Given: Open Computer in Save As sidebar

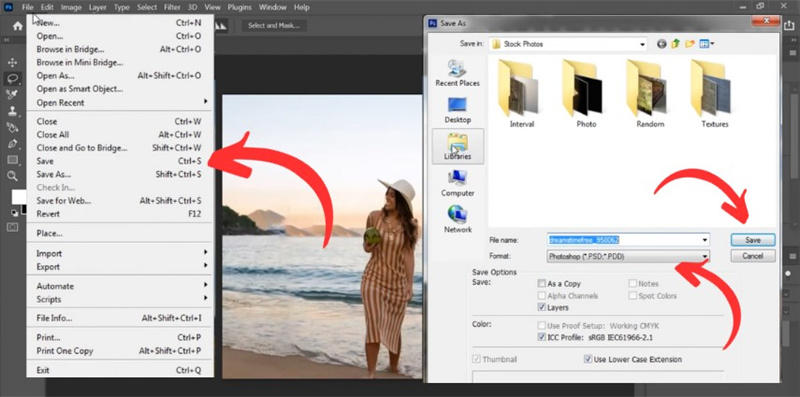Looking at the screenshot, I should click(458, 183).
